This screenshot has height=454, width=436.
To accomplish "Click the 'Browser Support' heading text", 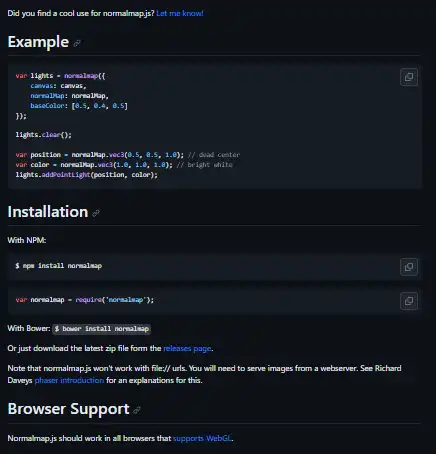I will tap(68, 409).
